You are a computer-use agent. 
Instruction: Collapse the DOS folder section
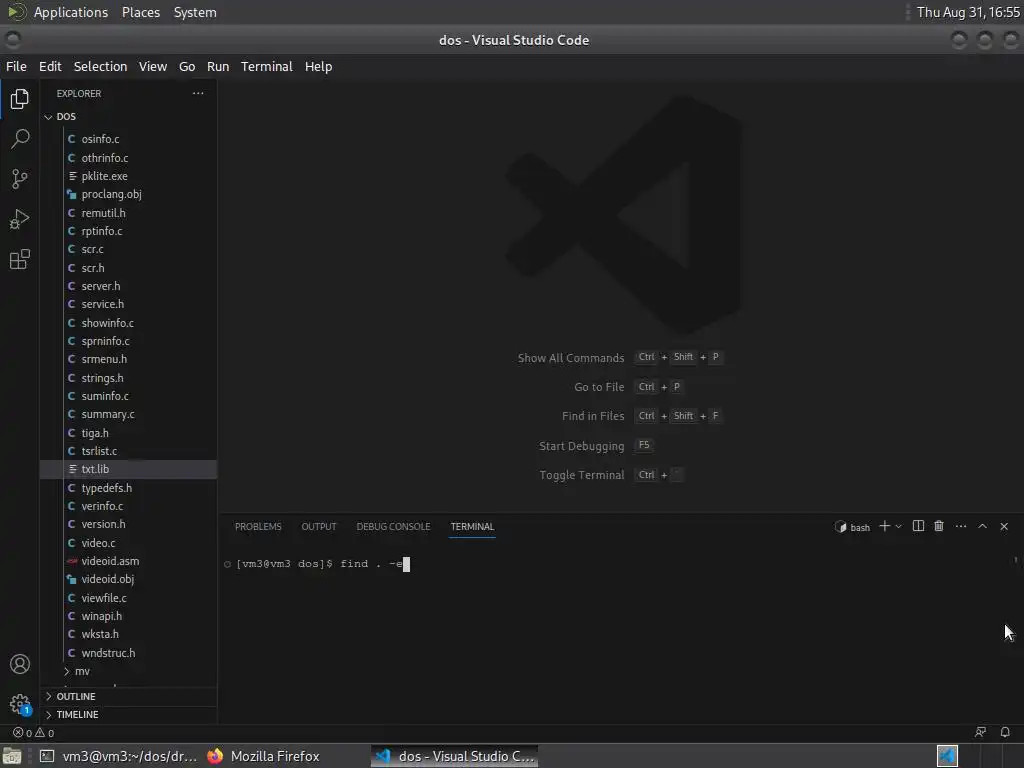click(128, 116)
